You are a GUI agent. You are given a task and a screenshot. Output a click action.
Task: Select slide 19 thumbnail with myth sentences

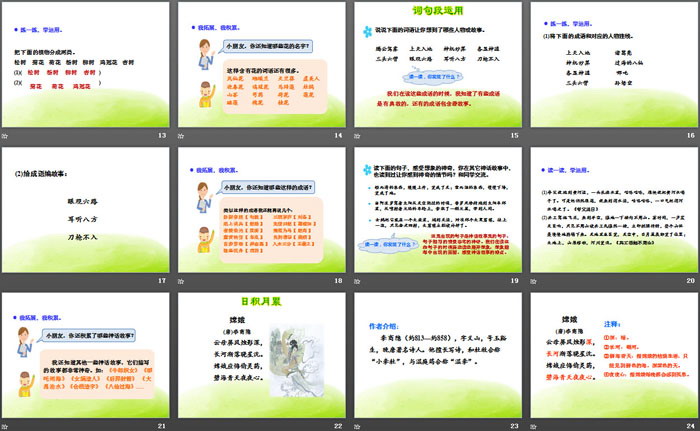tap(438, 210)
